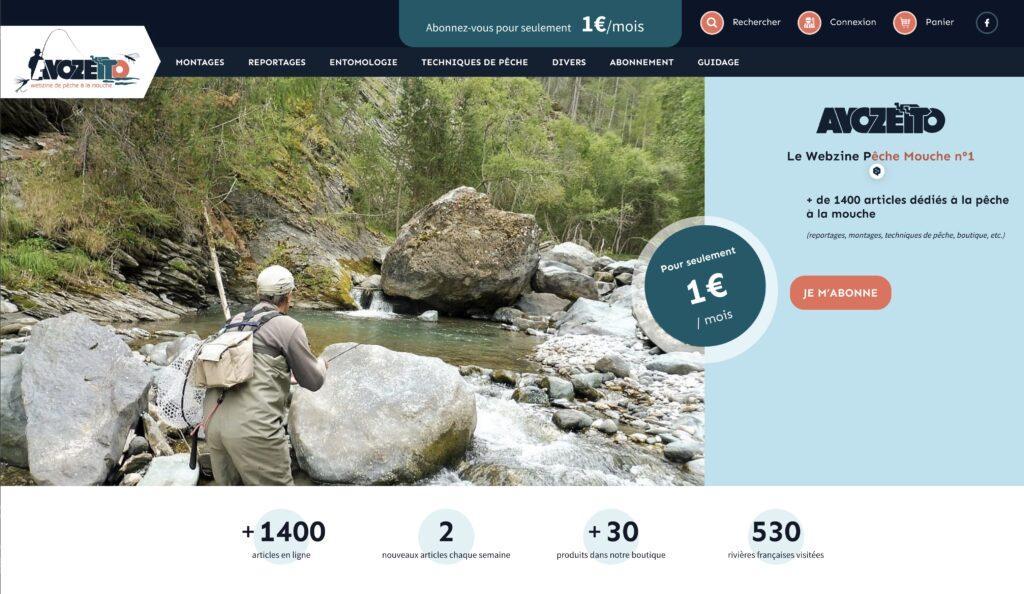1024x594 pixels.
Task: Click the Connexion user icon
Action: click(x=809, y=23)
